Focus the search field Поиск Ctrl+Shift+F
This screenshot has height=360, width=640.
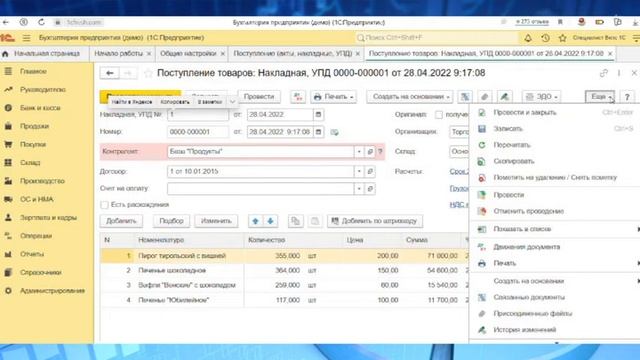pos(437,38)
